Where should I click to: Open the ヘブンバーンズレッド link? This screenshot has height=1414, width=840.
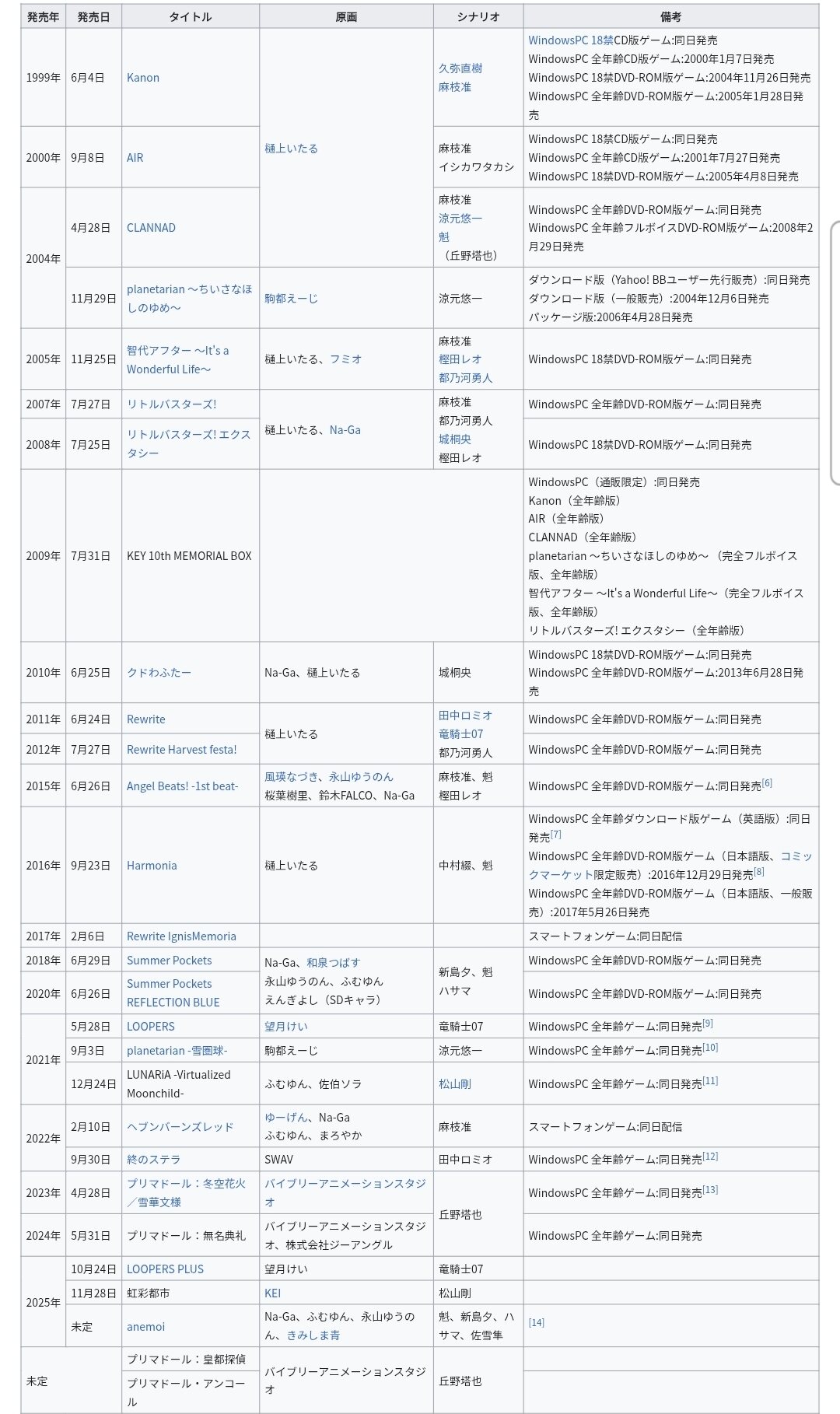pos(180,1127)
